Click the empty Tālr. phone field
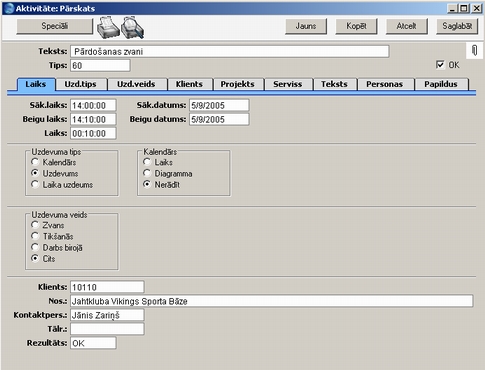The image size is (485, 370). click(107, 329)
